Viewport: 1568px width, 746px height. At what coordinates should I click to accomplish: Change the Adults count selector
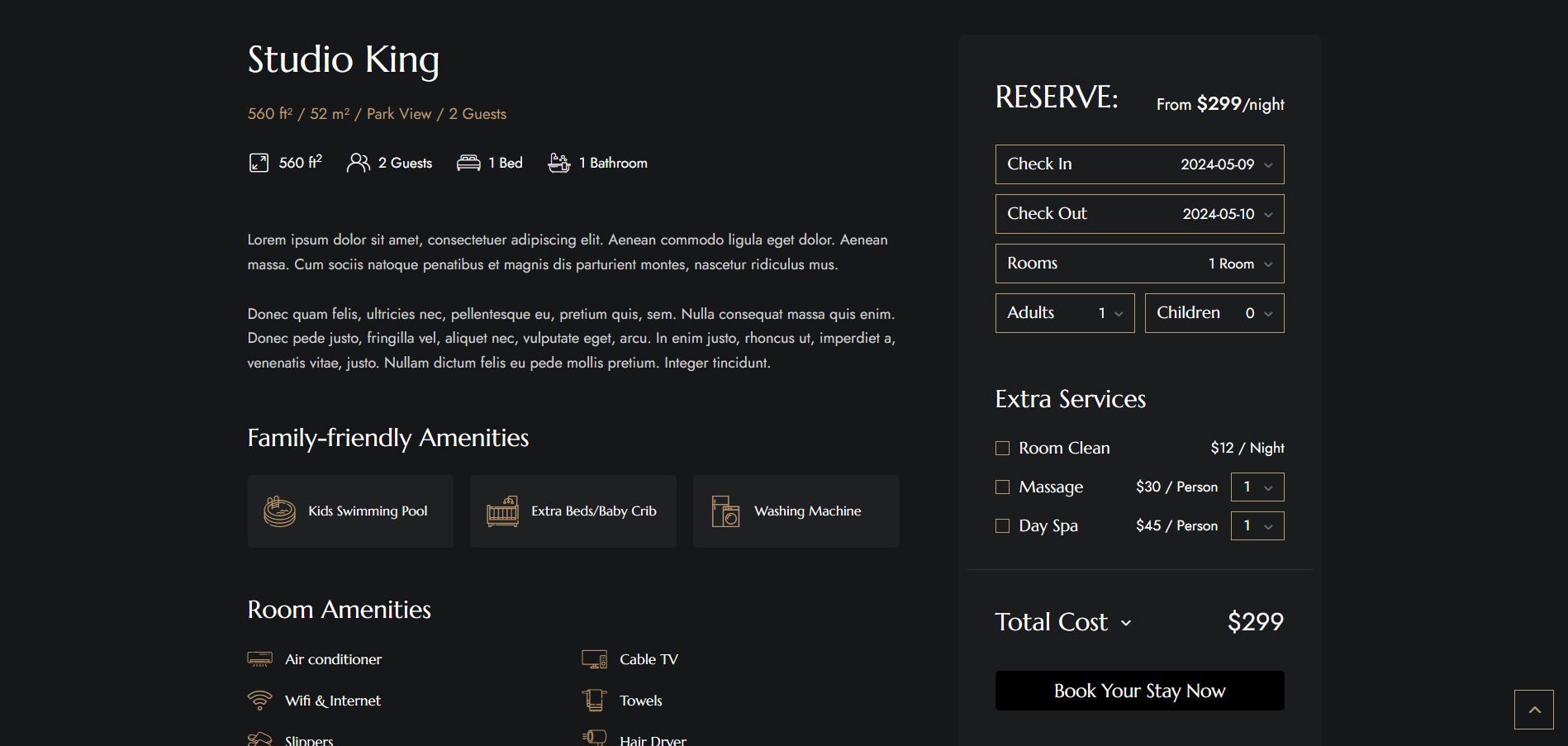click(1064, 313)
